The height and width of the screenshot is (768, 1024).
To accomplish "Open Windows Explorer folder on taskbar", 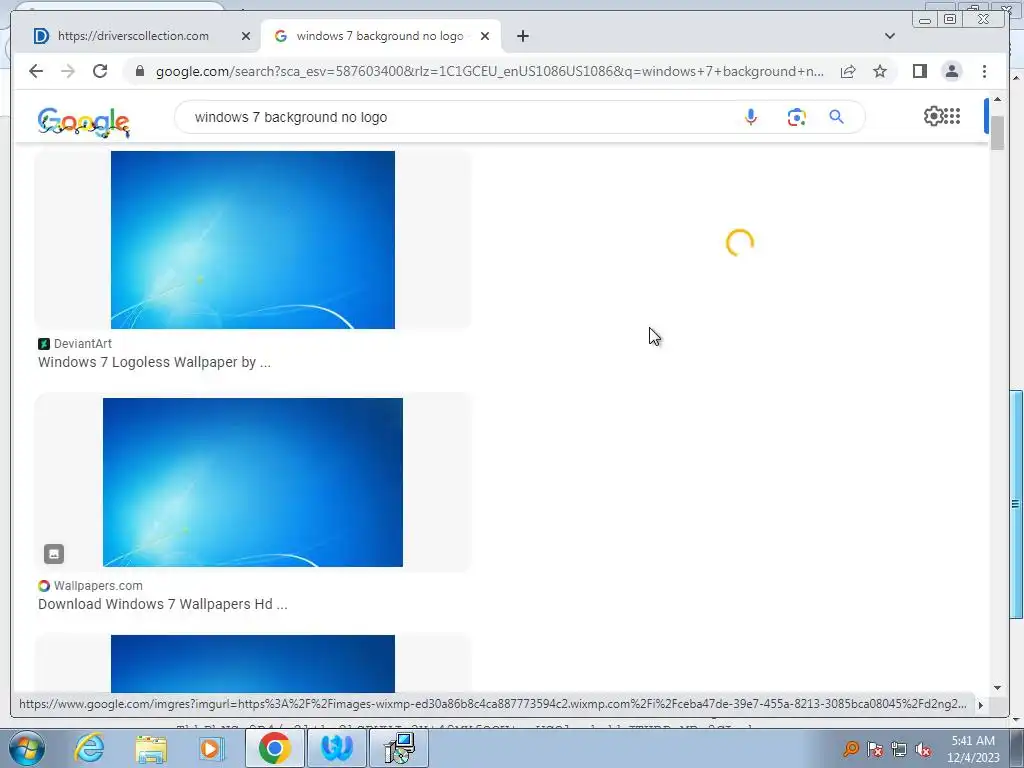I will tap(151, 748).
